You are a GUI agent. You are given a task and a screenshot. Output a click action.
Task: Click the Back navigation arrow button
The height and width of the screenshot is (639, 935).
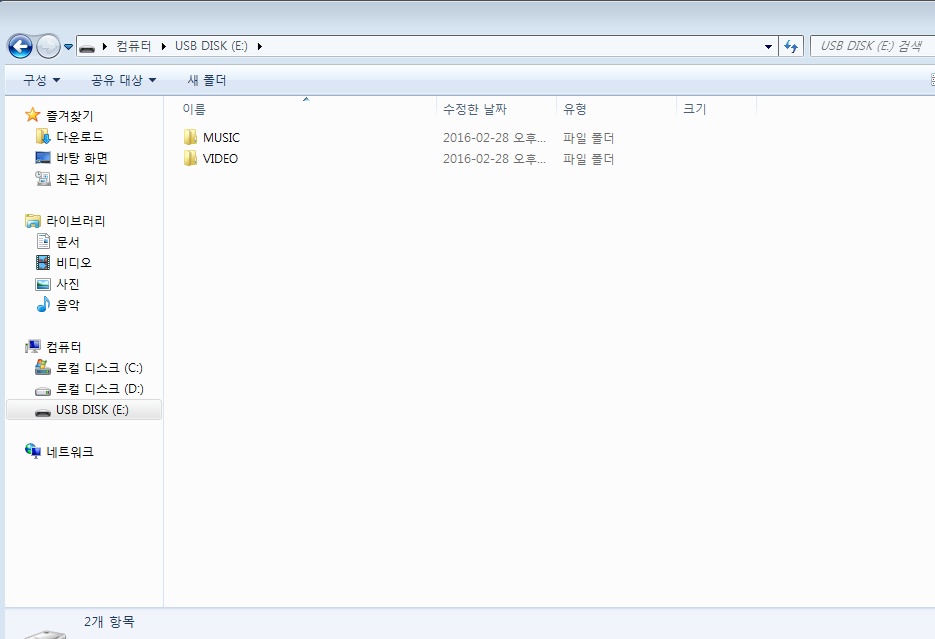(x=19, y=46)
